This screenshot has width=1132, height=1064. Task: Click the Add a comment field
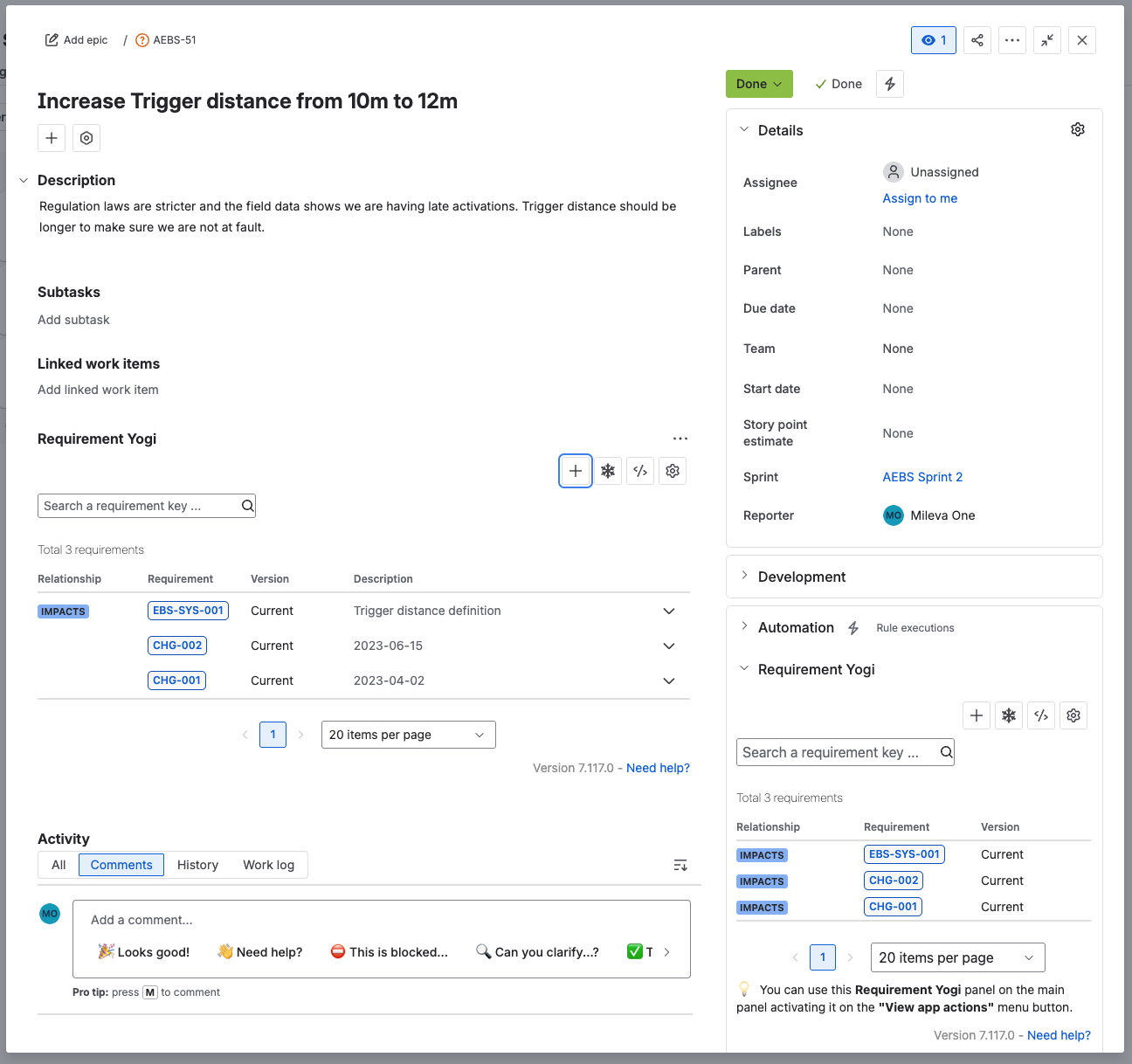382,920
